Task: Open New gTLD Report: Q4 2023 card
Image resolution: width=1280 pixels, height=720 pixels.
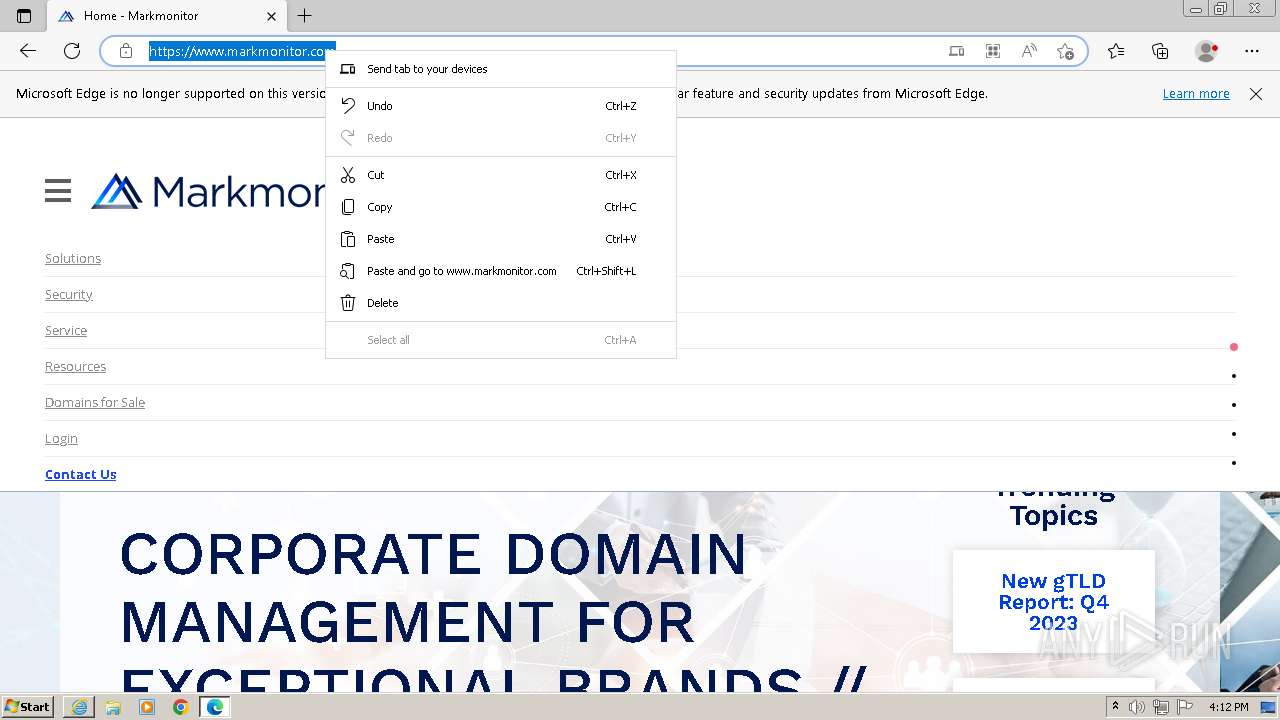Action: [1054, 602]
